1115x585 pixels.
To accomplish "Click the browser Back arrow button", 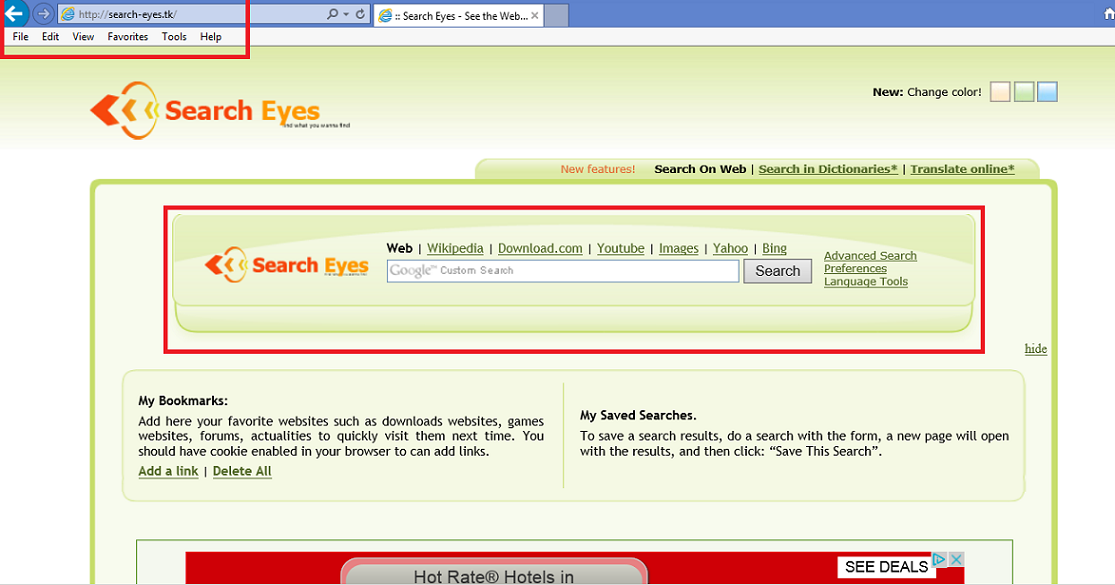I will (x=14, y=13).
